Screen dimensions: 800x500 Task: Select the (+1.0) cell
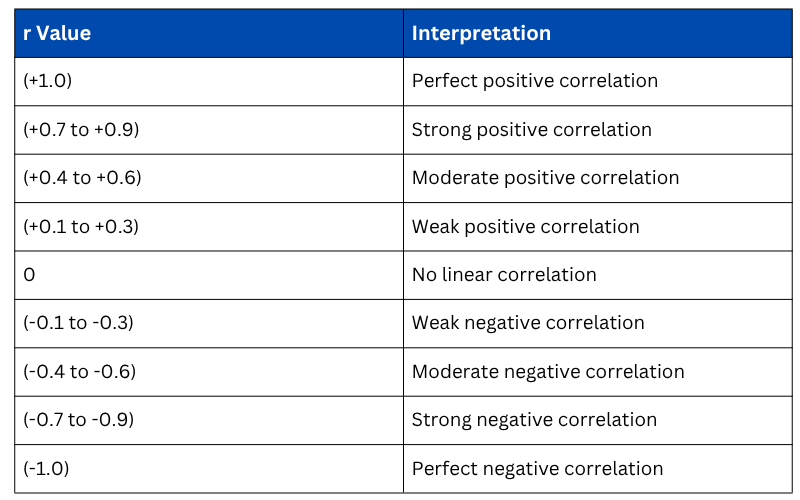tap(47, 81)
